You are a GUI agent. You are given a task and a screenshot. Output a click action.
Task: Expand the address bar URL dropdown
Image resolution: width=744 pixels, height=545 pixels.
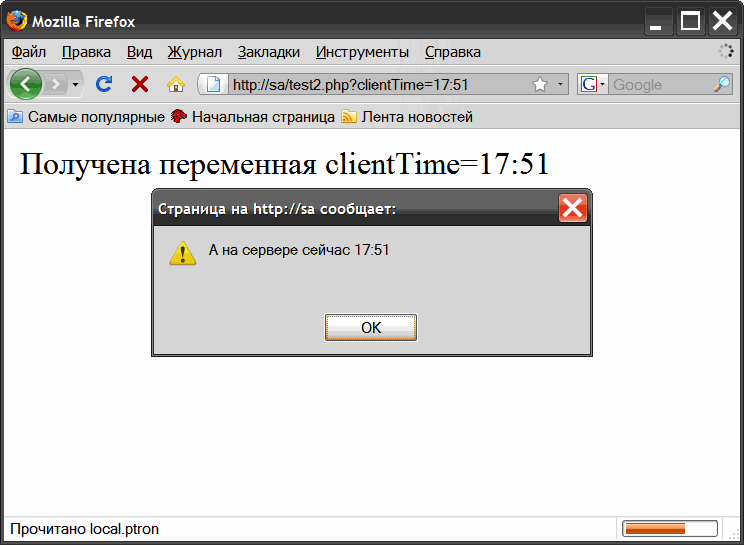point(560,85)
